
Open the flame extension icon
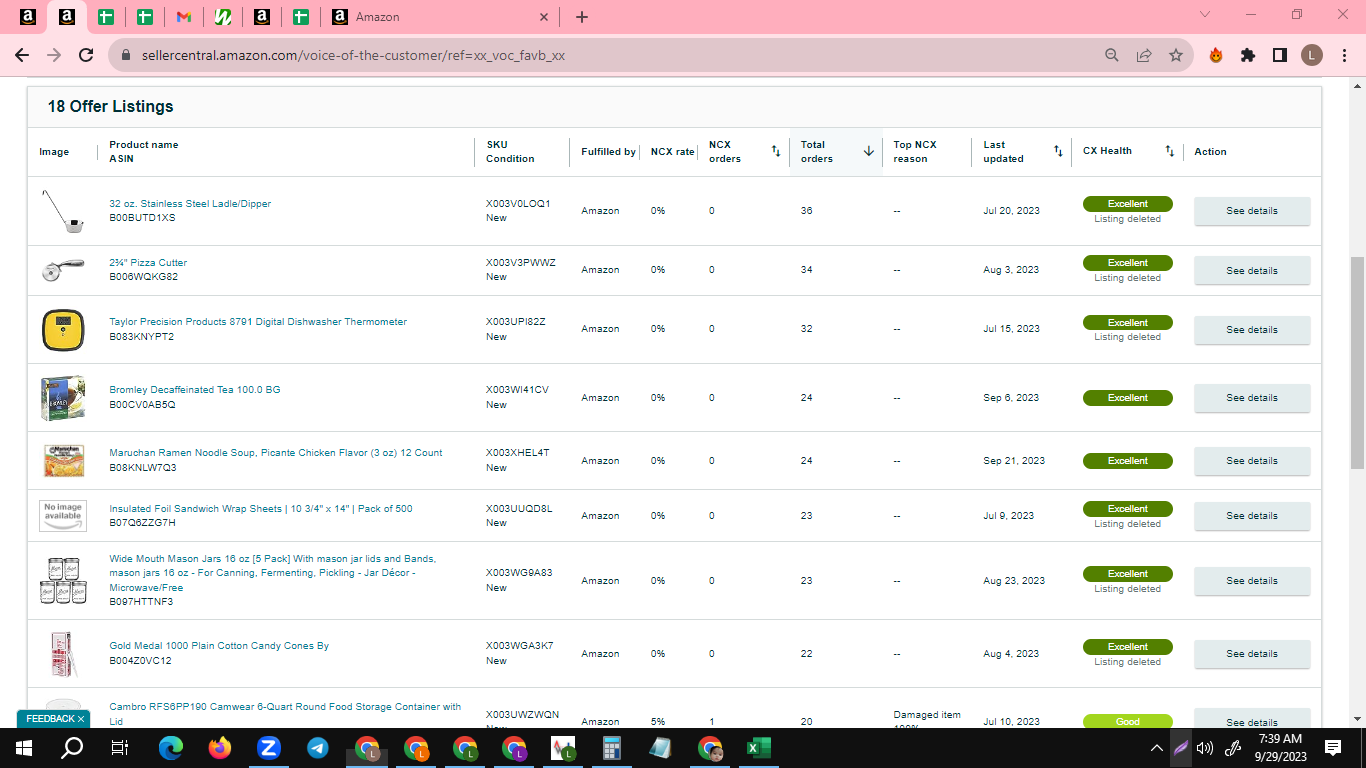[x=1216, y=56]
